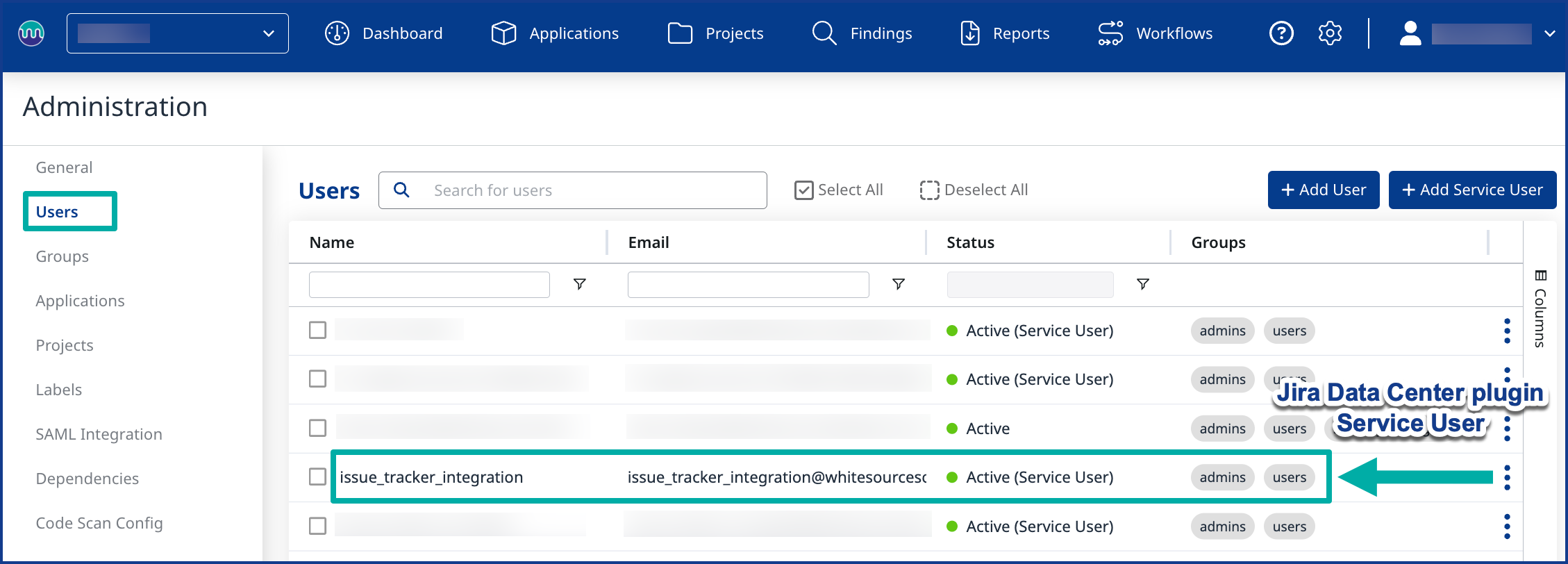
Task: Focus the Search for users field
Action: click(572, 190)
